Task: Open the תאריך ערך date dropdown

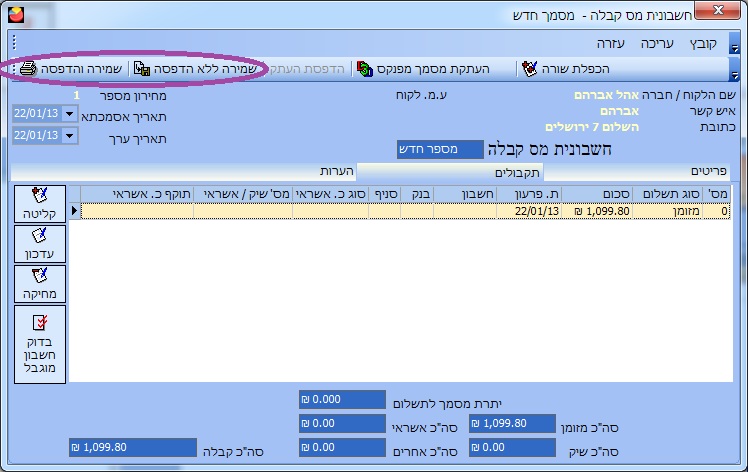Action: click(x=70, y=136)
